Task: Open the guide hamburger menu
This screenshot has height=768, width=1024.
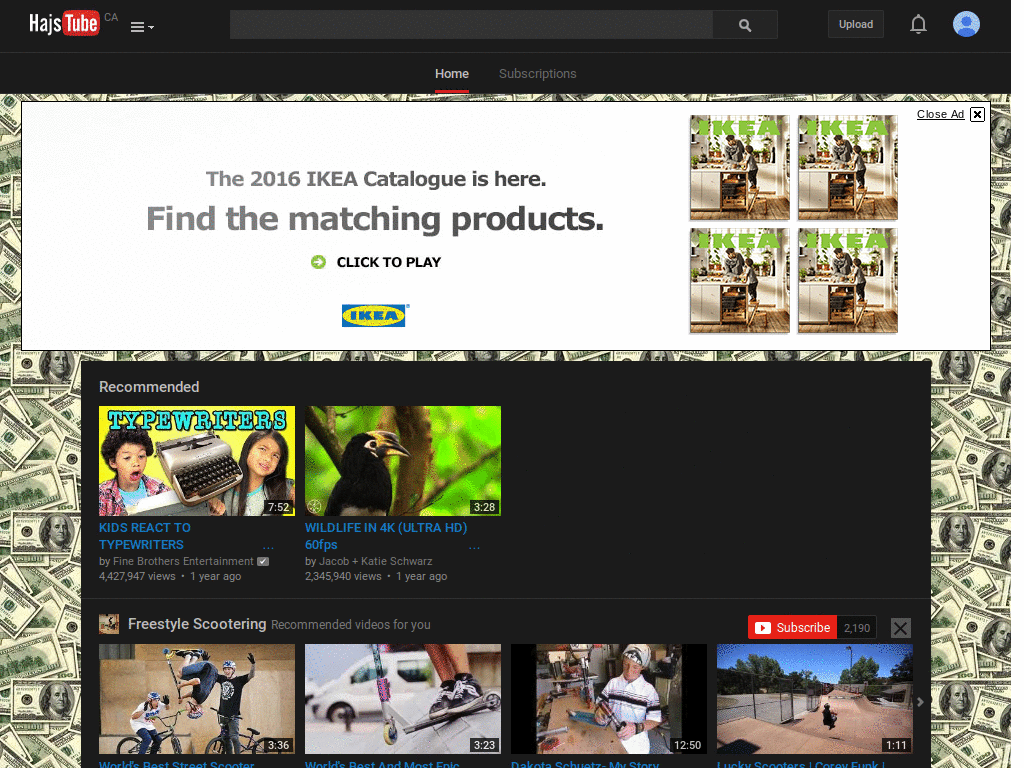Action: click(x=142, y=27)
